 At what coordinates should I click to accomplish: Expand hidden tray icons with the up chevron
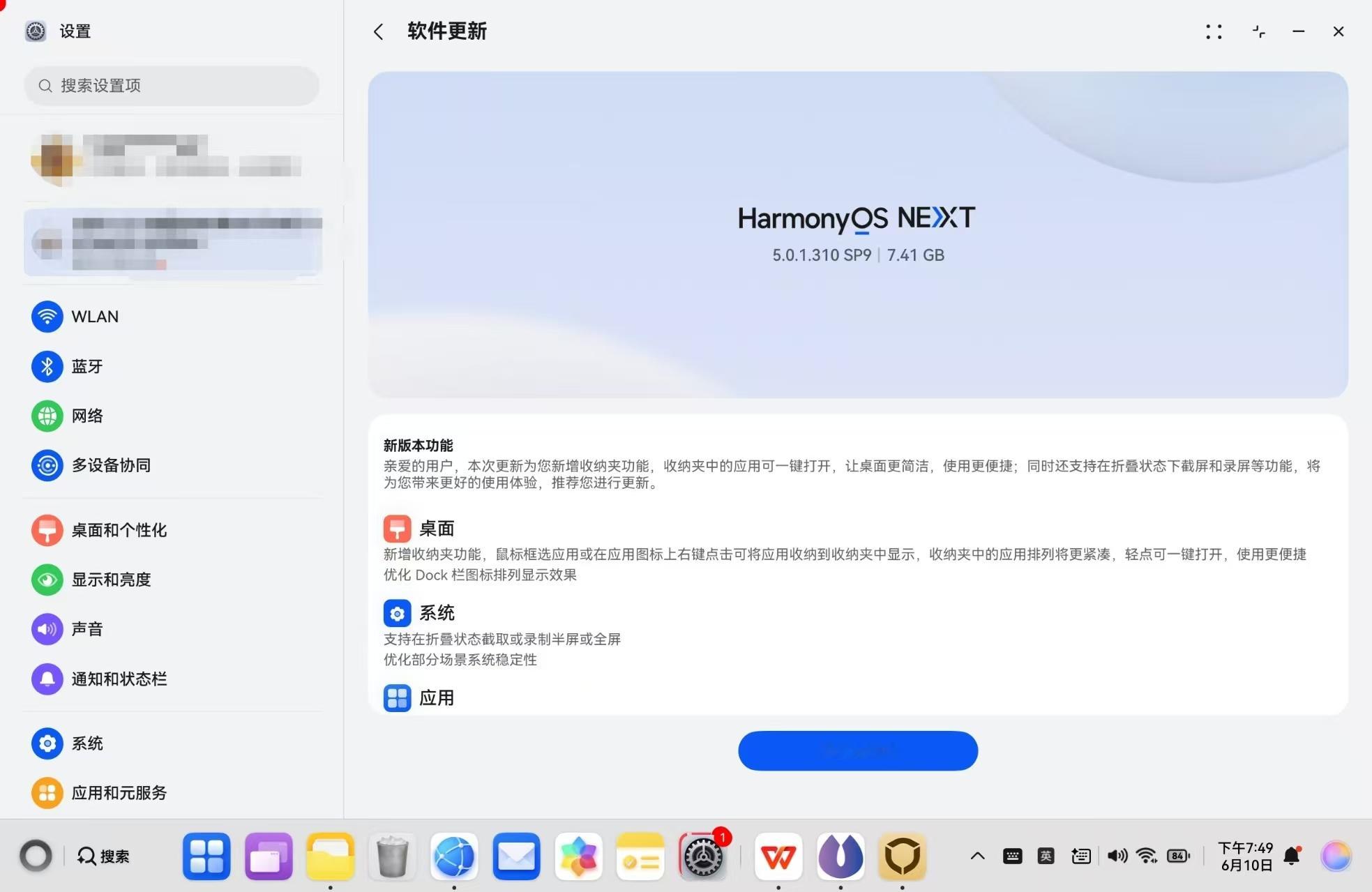[977, 856]
